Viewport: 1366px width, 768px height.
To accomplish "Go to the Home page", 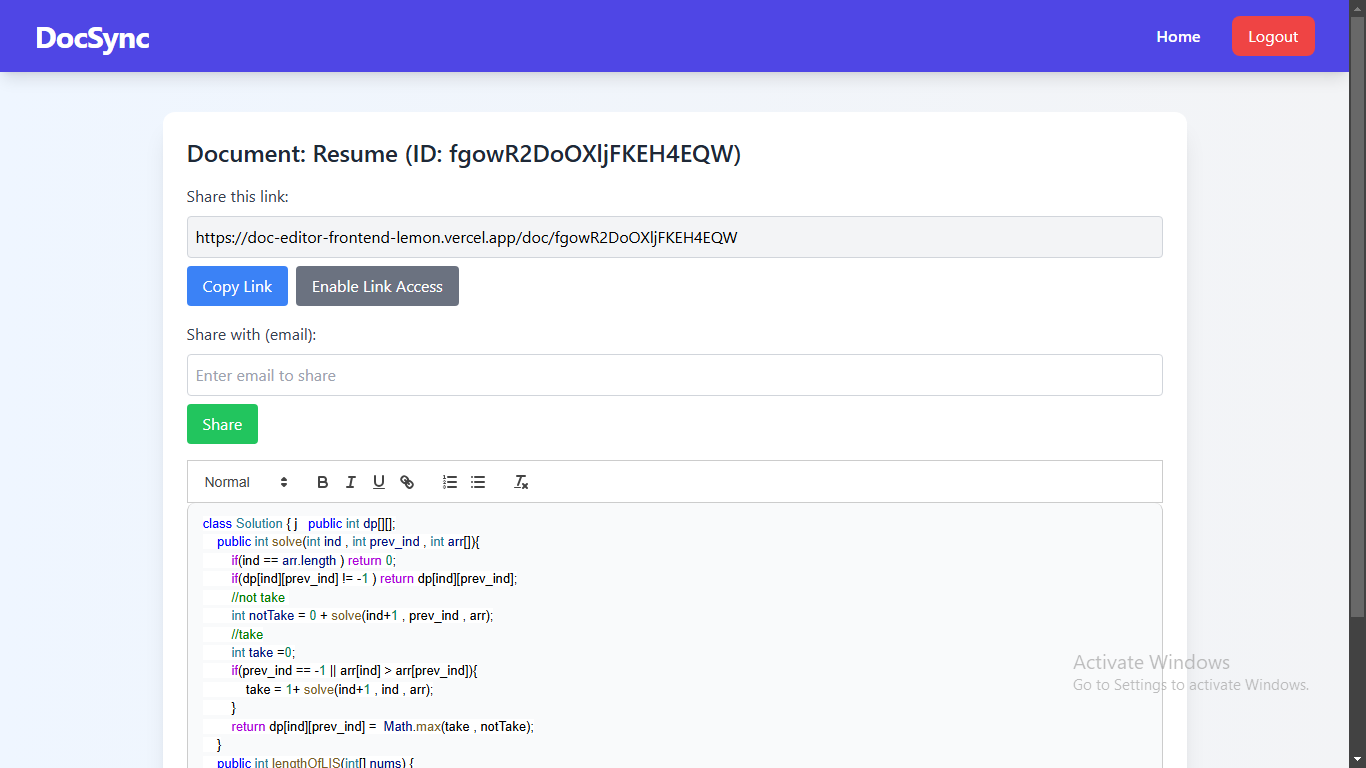I will [1178, 37].
